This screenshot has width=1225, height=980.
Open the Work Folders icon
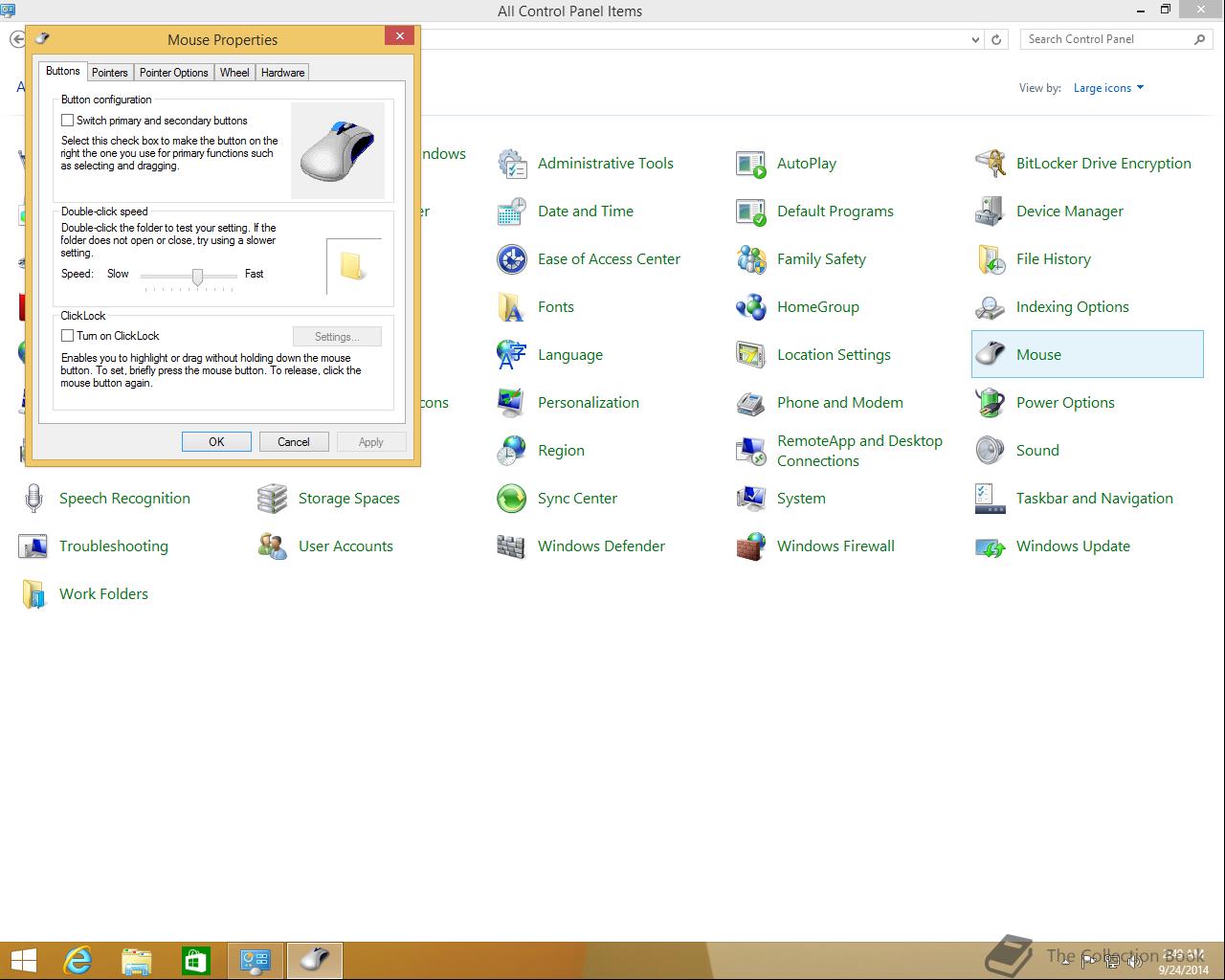click(33, 594)
